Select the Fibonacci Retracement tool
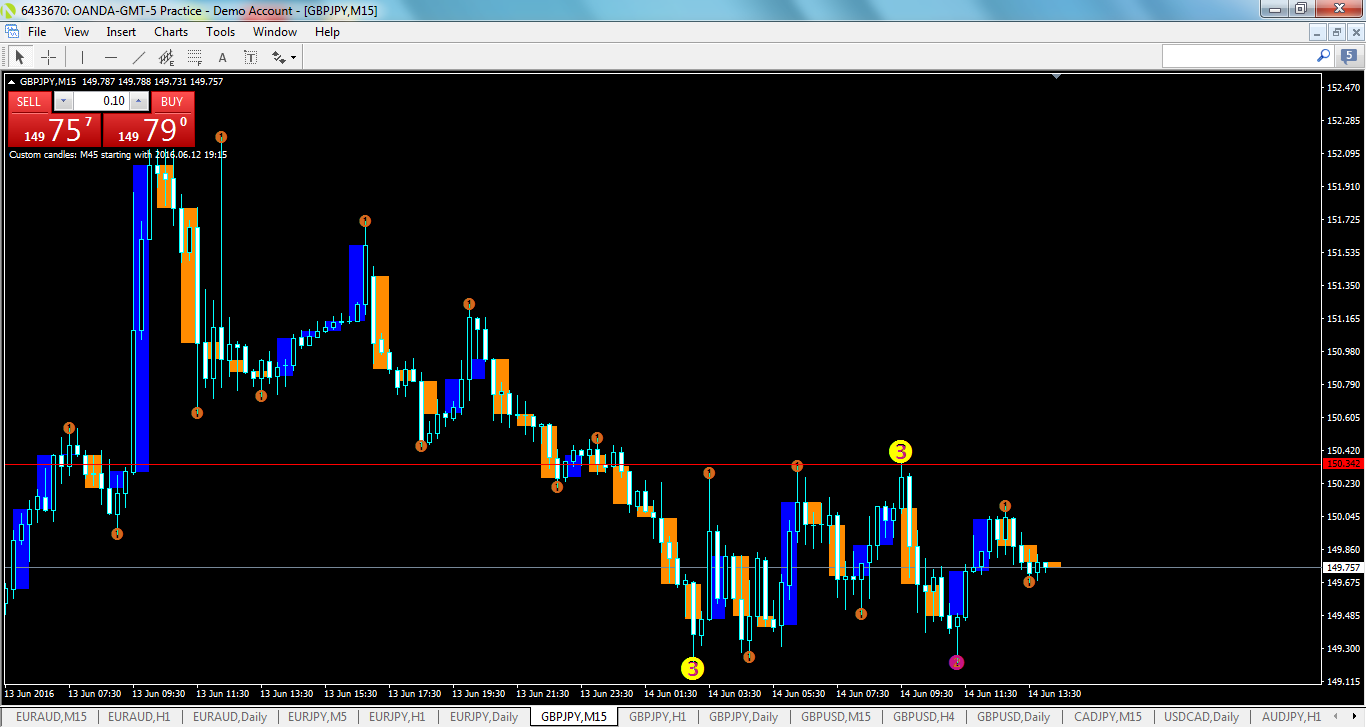 (194, 57)
